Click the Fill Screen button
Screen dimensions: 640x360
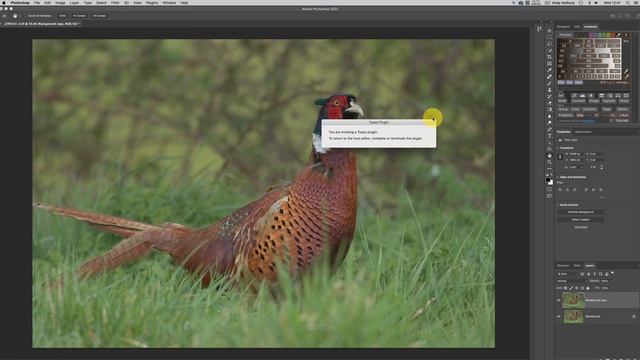point(99,16)
